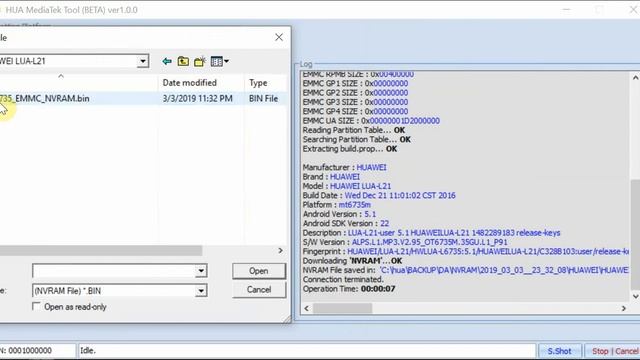Enable Open as read-only checkbox
The image size is (640, 360).
click(36, 306)
